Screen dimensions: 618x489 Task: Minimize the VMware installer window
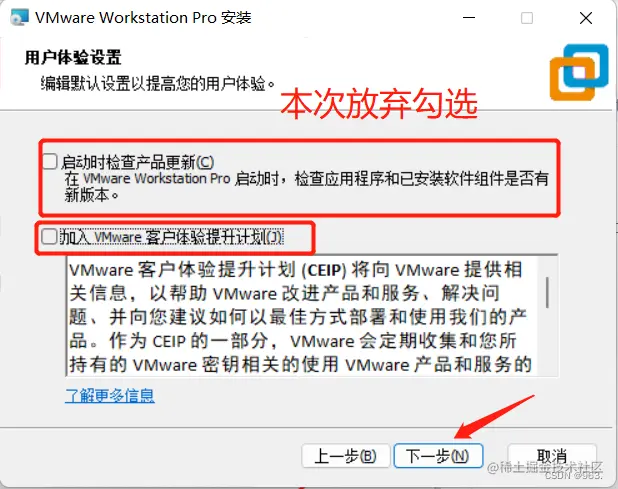(469, 18)
